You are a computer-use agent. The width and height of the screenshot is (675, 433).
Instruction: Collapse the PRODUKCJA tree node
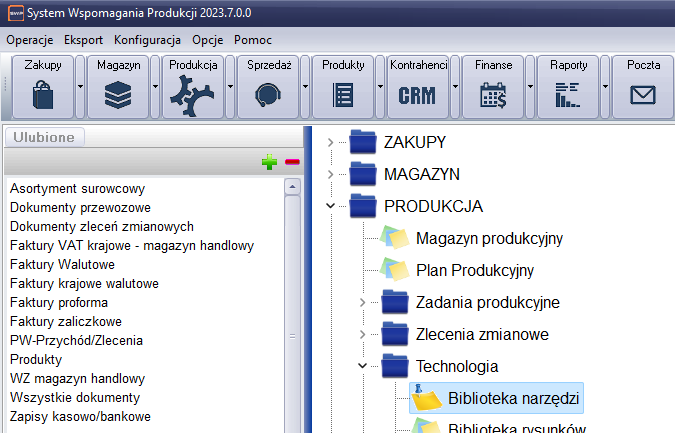[x=331, y=206]
